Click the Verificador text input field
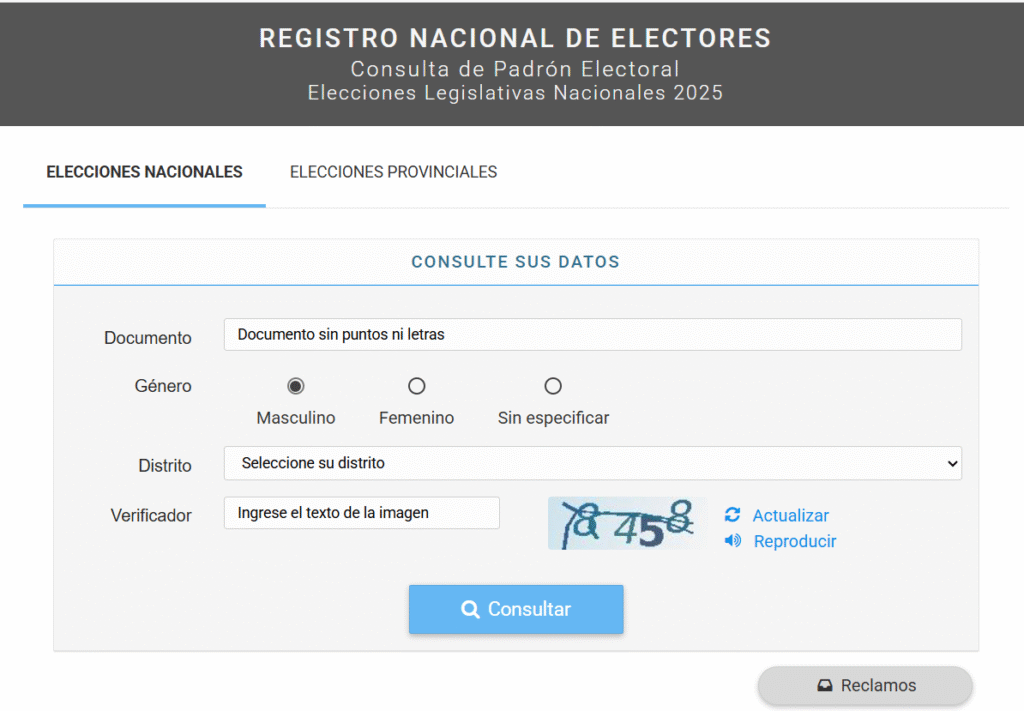This screenshot has width=1024, height=711. click(x=361, y=513)
